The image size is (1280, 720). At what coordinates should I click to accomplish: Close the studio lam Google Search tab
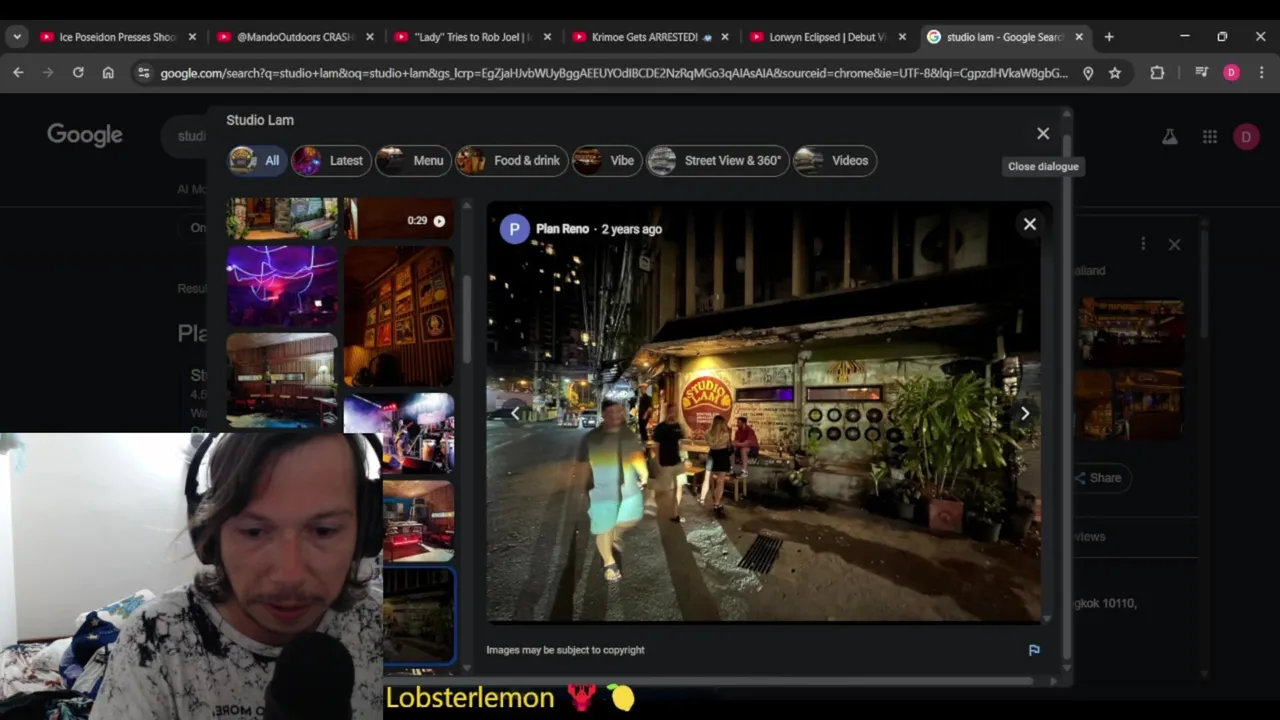click(x=1079, y=37)
